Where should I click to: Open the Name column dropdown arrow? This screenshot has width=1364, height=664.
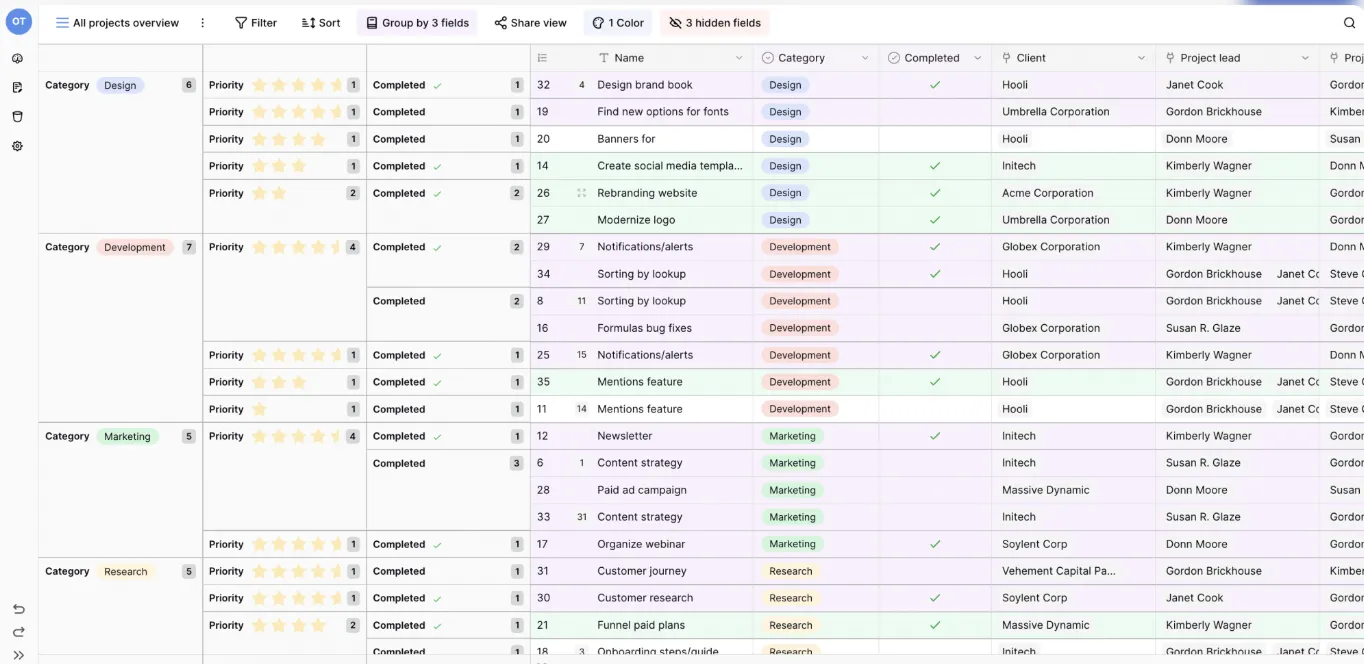tap(739, 58)
